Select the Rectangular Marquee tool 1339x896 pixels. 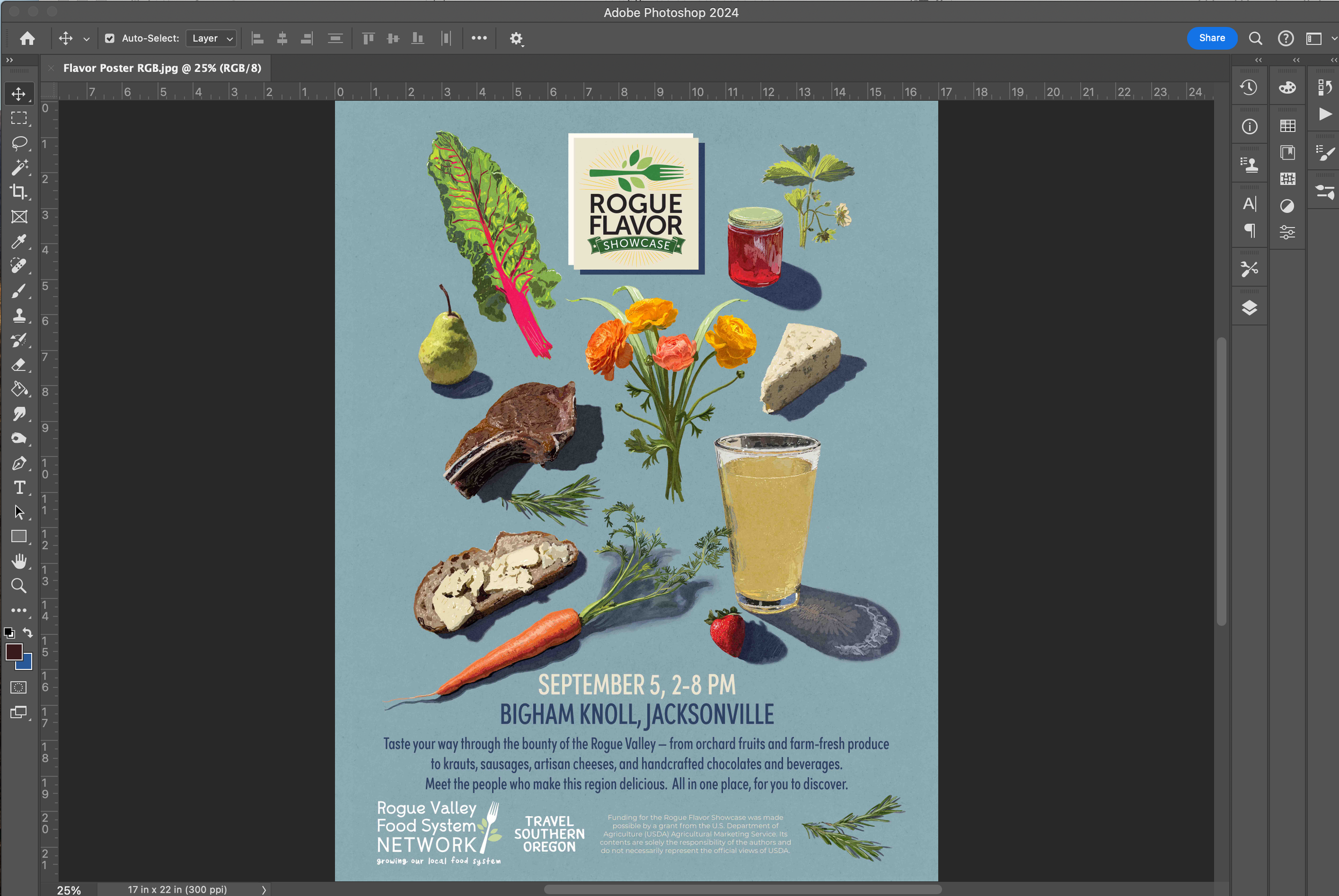(x=19, y=118)
